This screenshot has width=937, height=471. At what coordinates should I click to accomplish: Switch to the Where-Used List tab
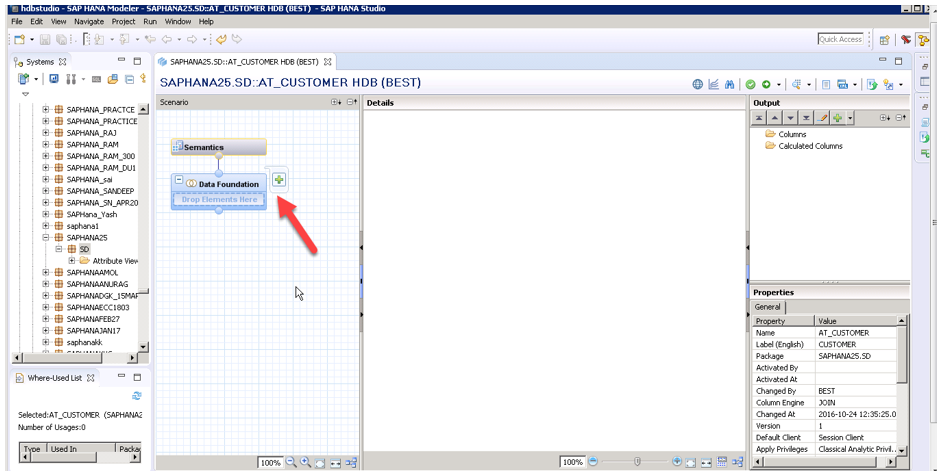coord(54,378)
